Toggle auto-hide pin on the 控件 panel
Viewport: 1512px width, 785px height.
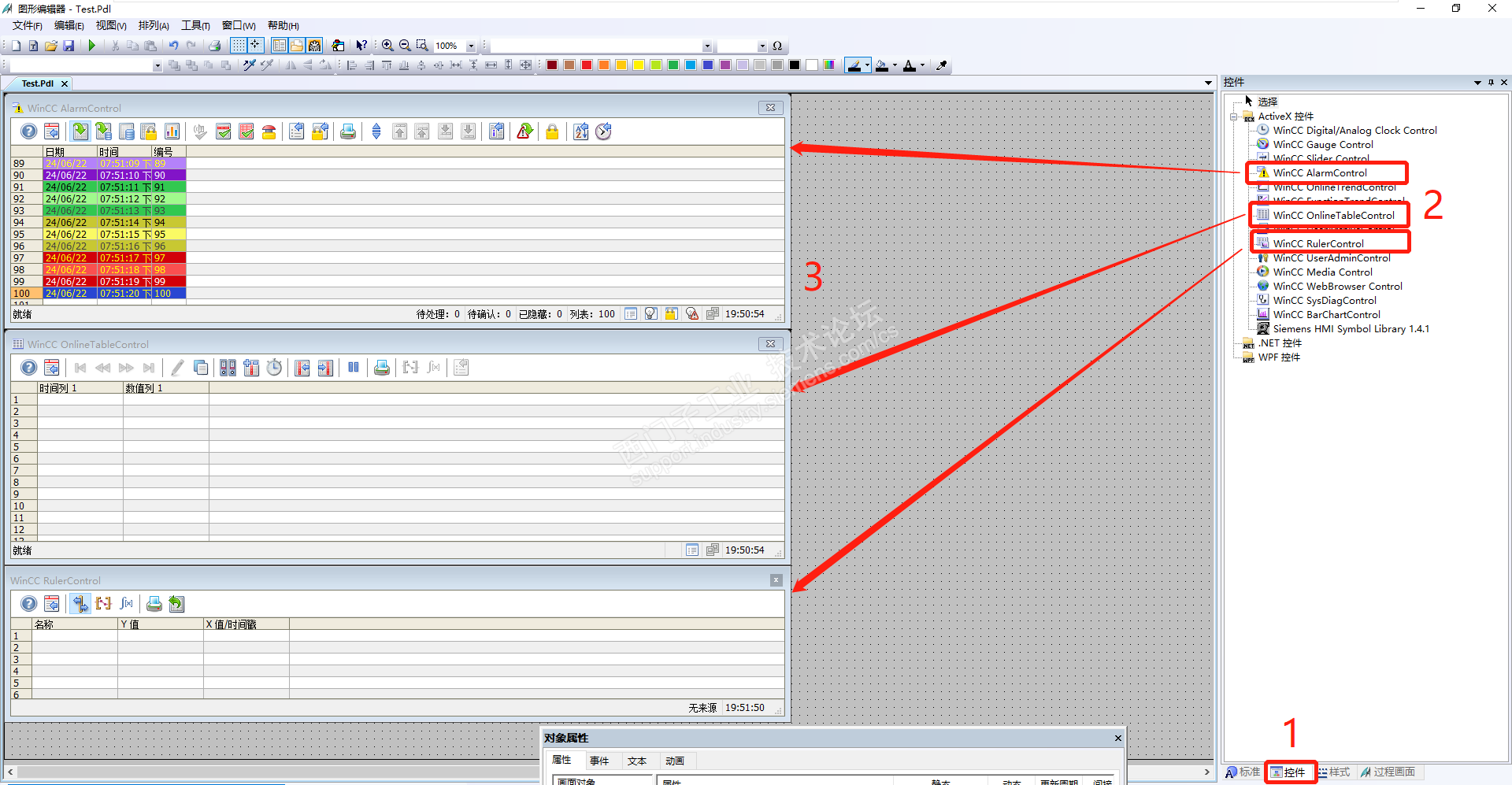pyautogui.click(x=1491, y=82)
